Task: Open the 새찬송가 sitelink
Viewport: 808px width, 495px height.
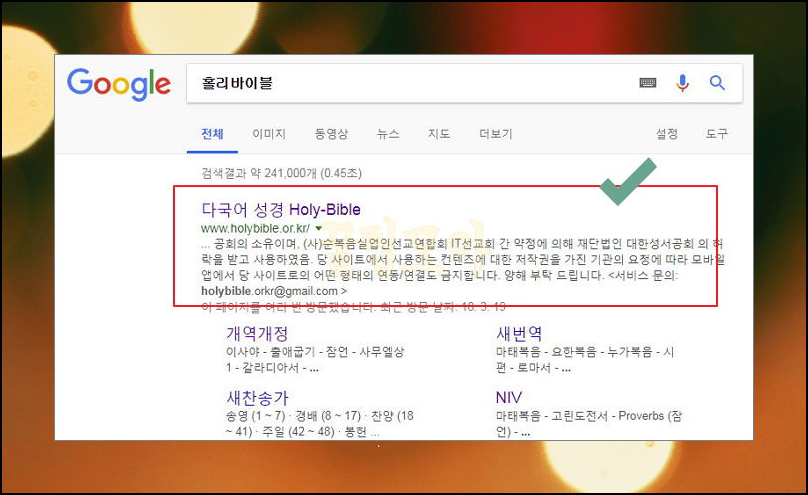Action: (x=257, y=398)
